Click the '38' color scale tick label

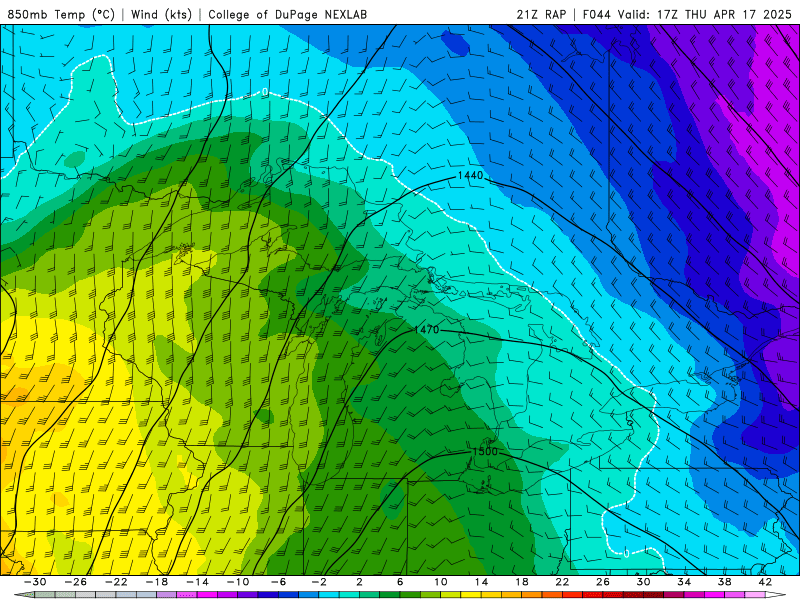(724, 582)
